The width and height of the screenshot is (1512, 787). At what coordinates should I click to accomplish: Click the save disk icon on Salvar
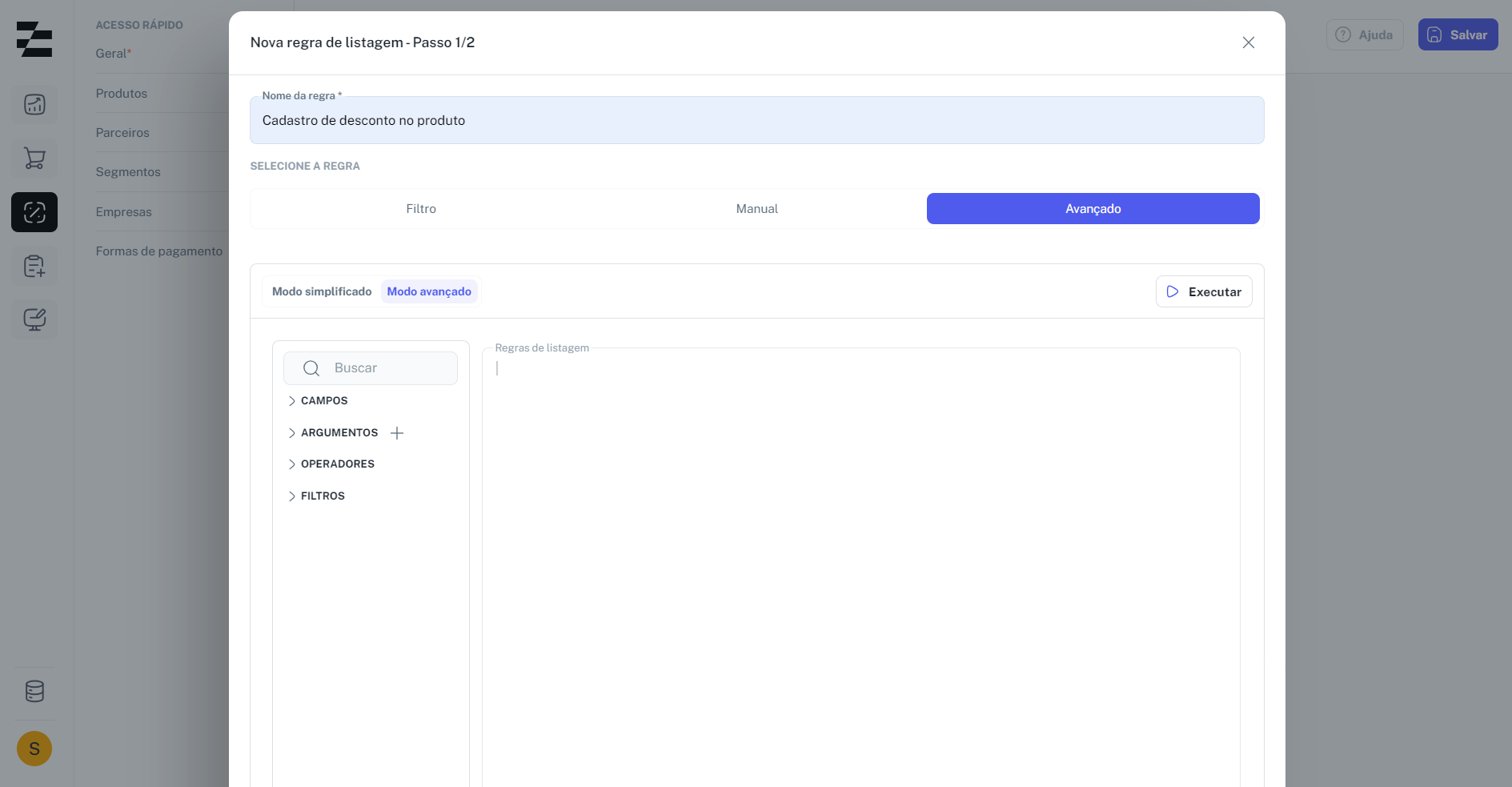[1434, 34]
